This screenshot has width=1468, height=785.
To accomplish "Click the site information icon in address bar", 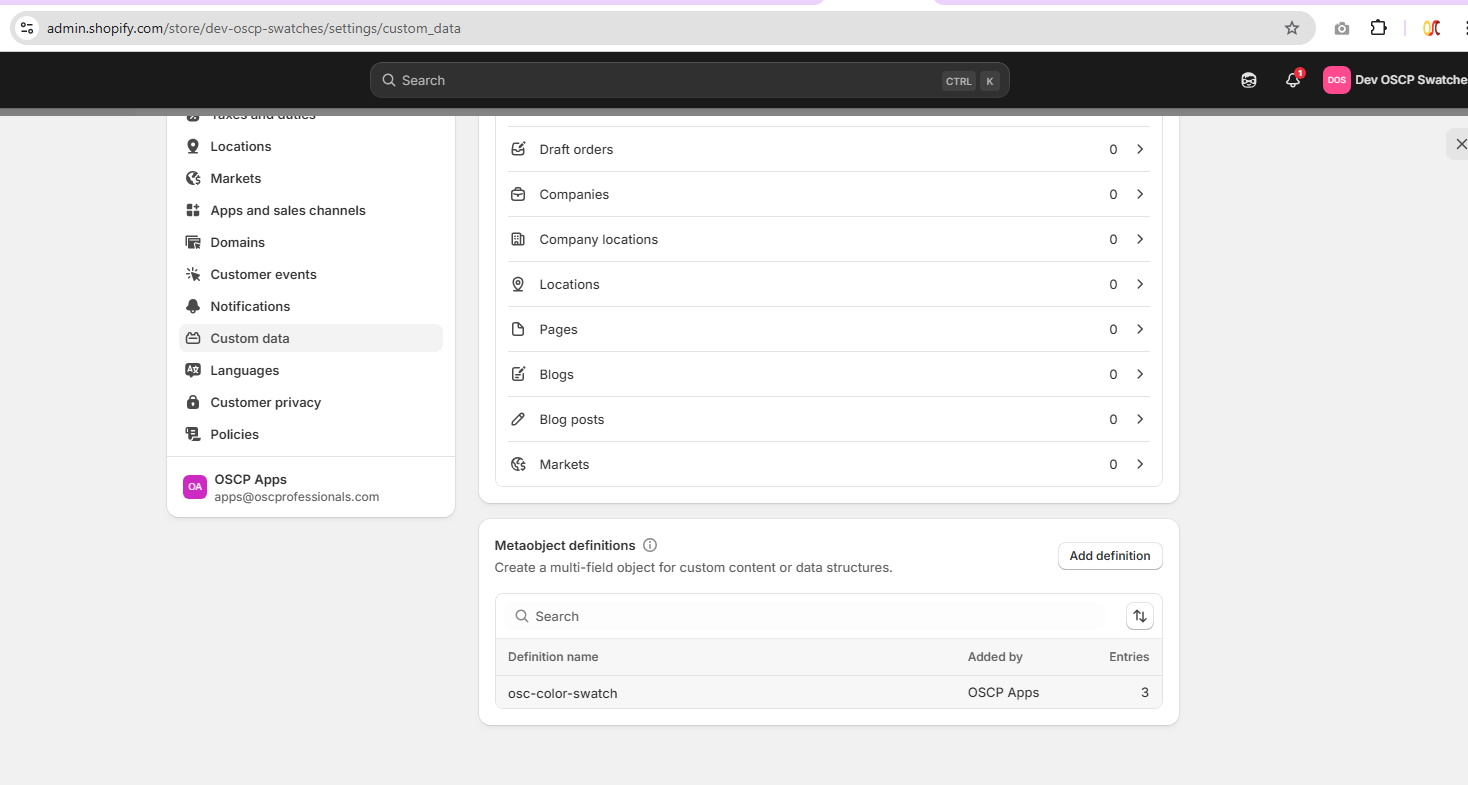I will (x=27, y=28).
